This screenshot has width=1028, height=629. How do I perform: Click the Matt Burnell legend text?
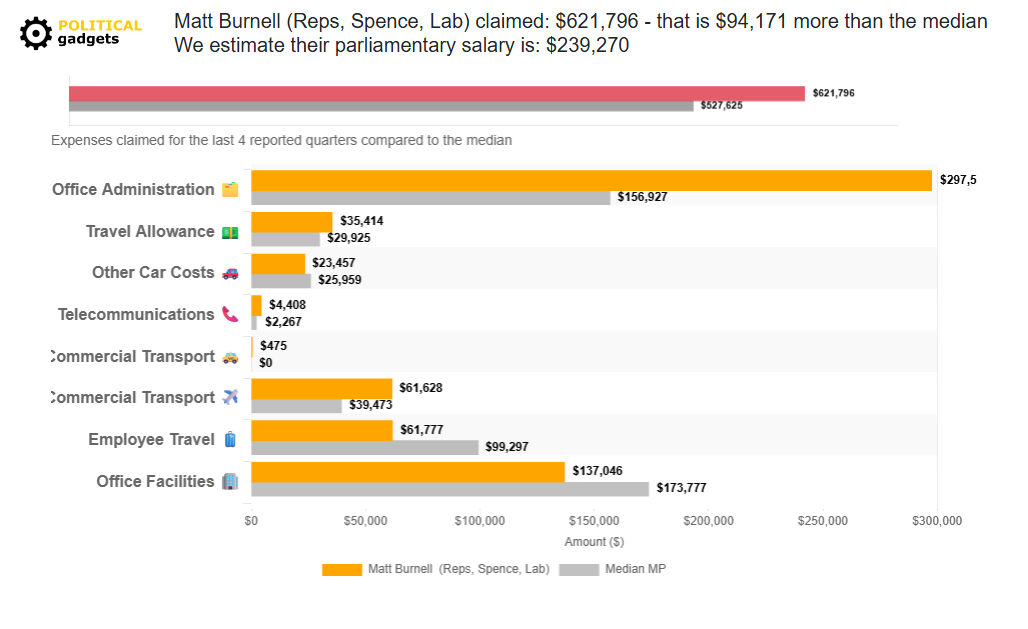pos(458,569)
